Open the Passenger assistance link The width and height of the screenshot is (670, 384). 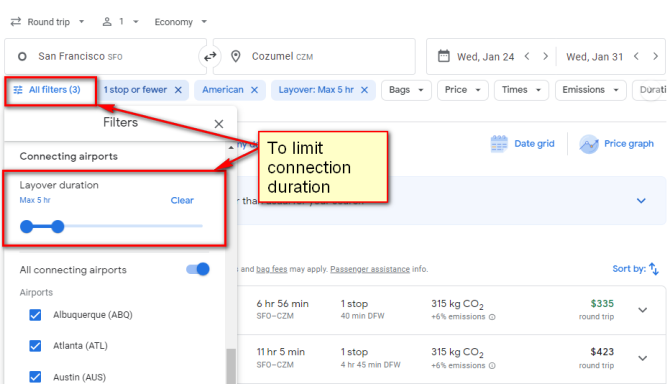pyautogui.click(x=370, y=269)
